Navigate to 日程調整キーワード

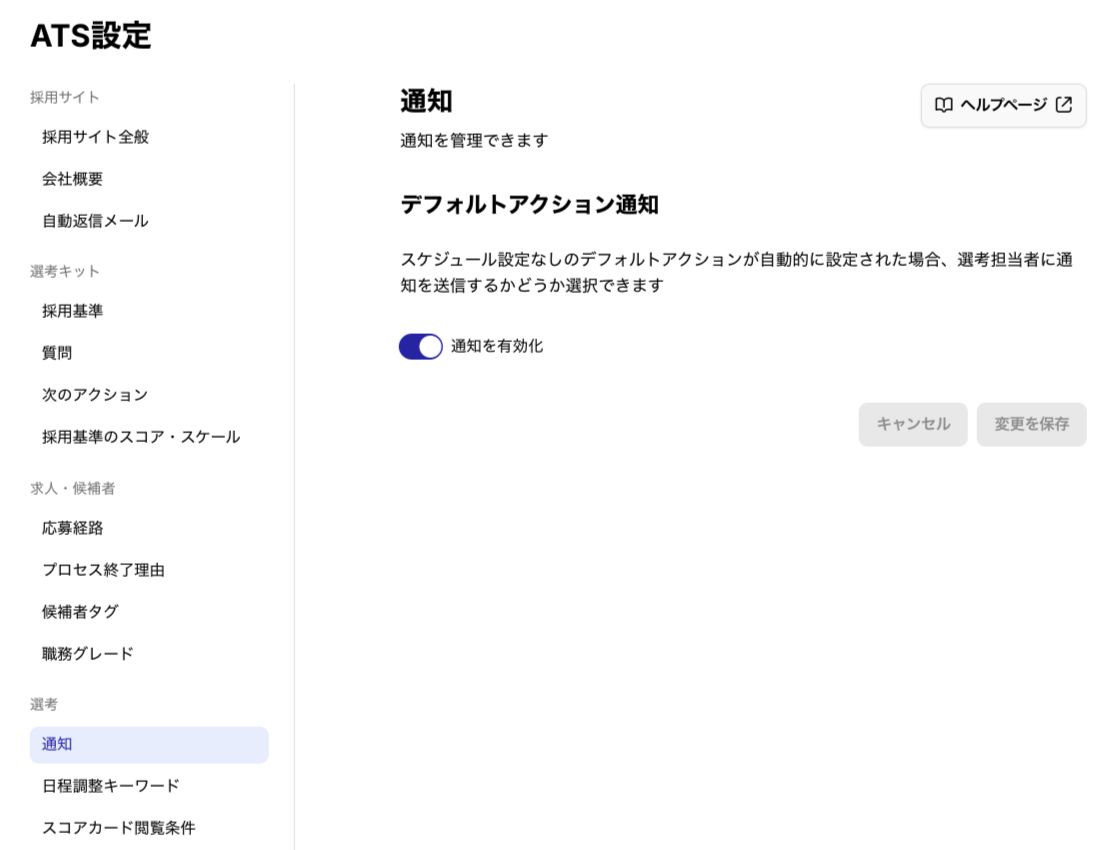111,786
